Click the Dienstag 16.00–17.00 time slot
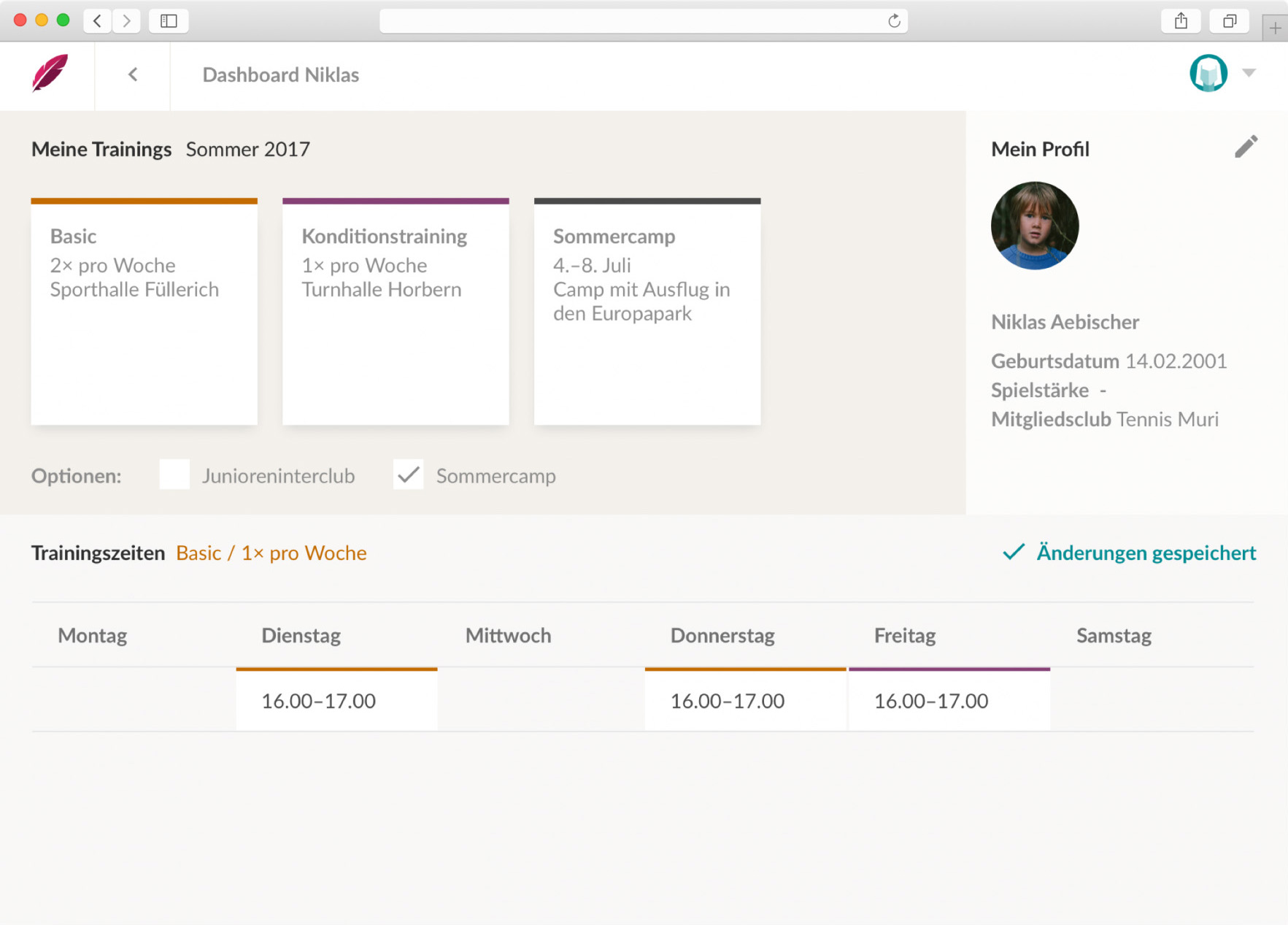Viewport: 1288px width, 925px height. 336,700
